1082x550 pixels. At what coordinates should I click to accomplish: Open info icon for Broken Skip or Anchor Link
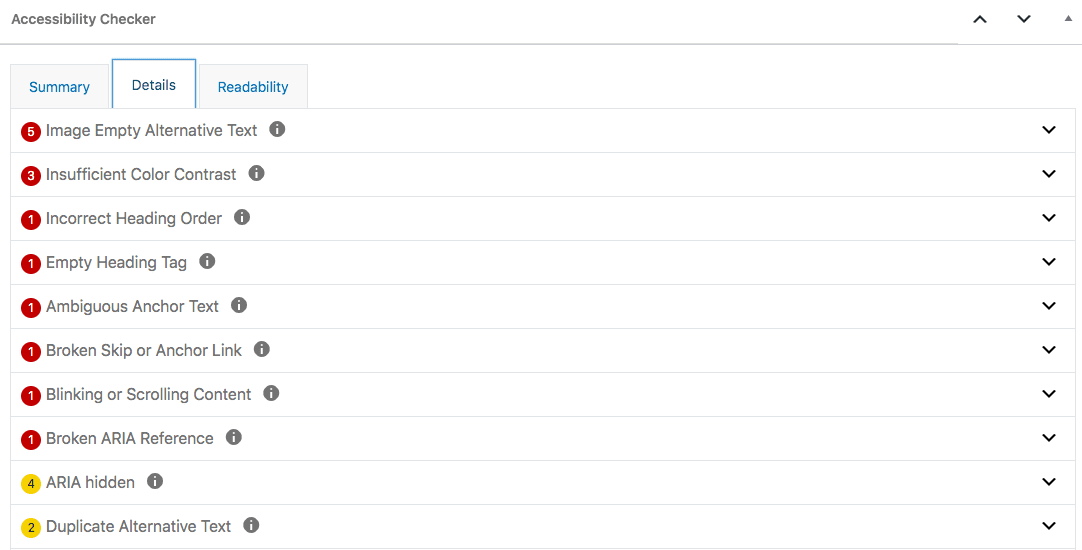(x=262, y=349)
